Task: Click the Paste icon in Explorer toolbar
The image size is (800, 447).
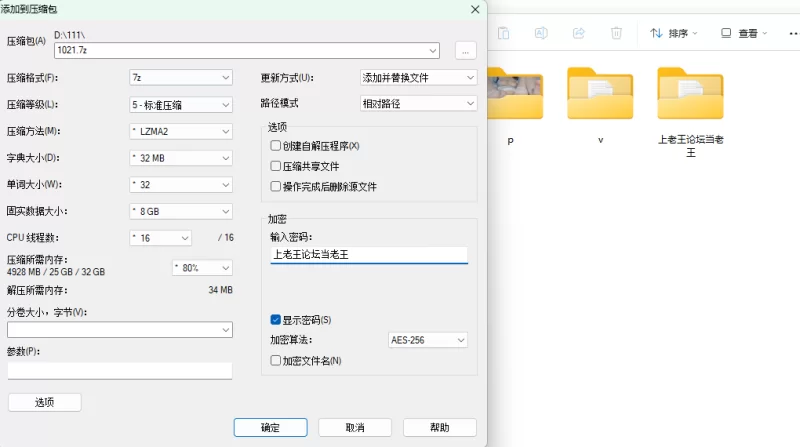Action: pos(504,33)
